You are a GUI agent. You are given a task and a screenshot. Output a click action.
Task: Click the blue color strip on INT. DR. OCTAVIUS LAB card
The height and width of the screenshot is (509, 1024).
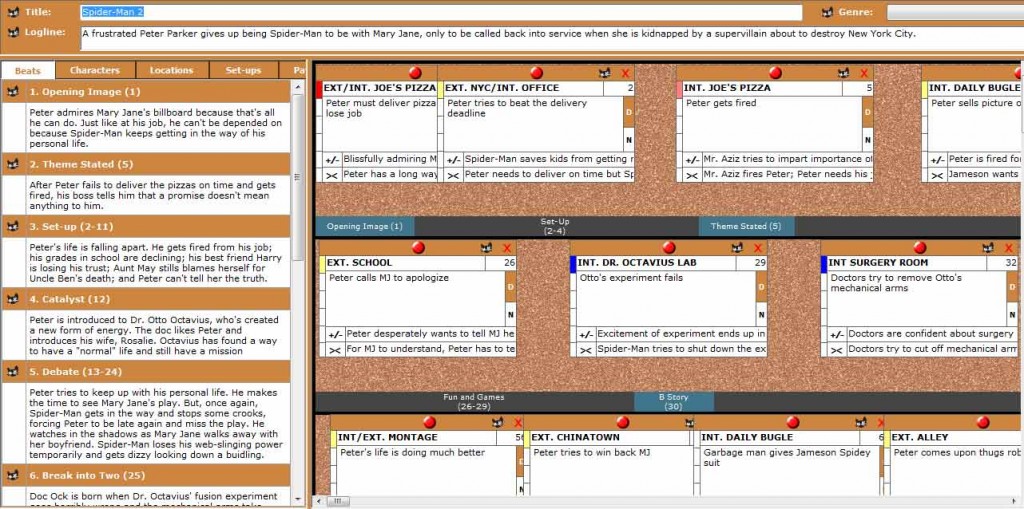(x=574, y=264)
